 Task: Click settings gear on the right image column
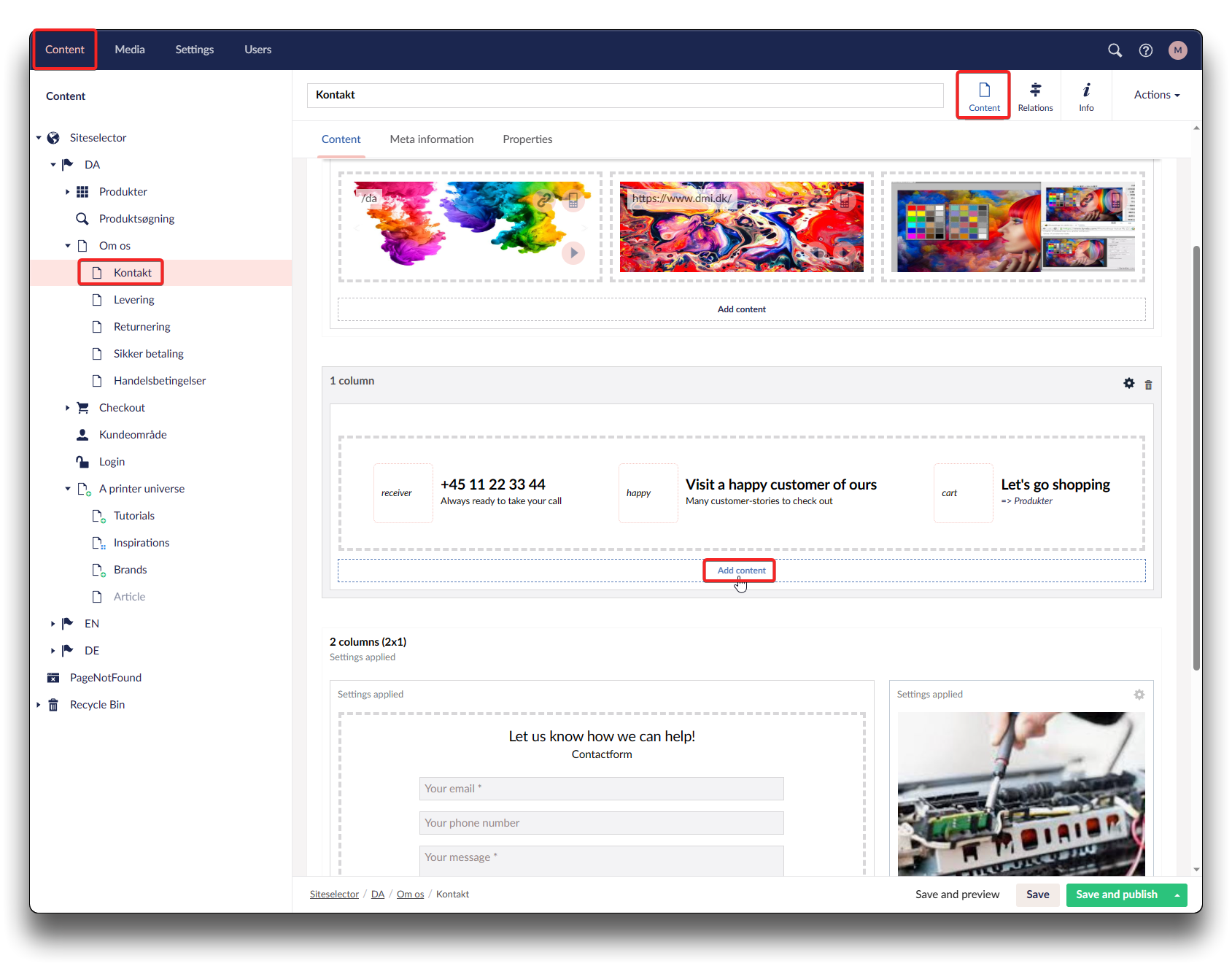pos(1139,695)
